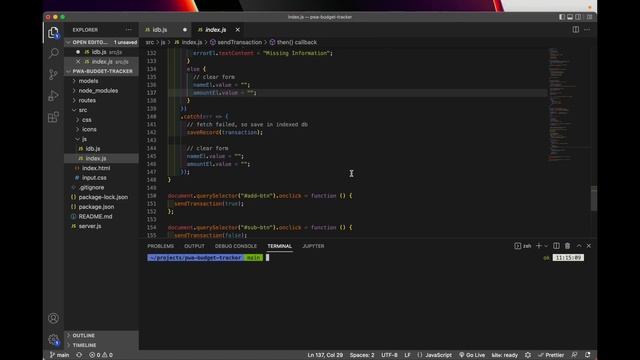This screenshot has height=360, width=640.
Task: Select the zsh terminal shell indicator
Action: [x=523, y=246]
